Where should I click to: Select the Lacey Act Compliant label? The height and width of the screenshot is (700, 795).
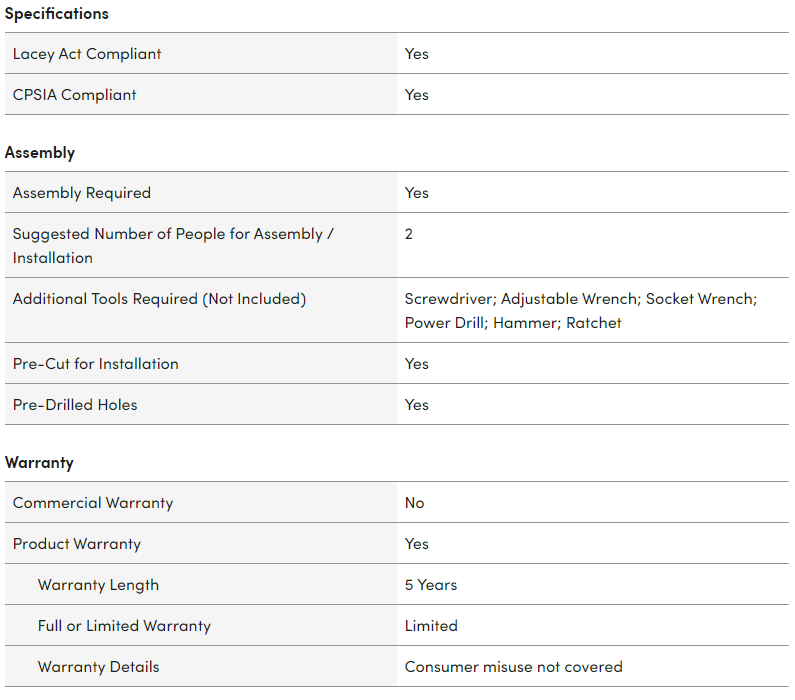(x=87, y=54)
